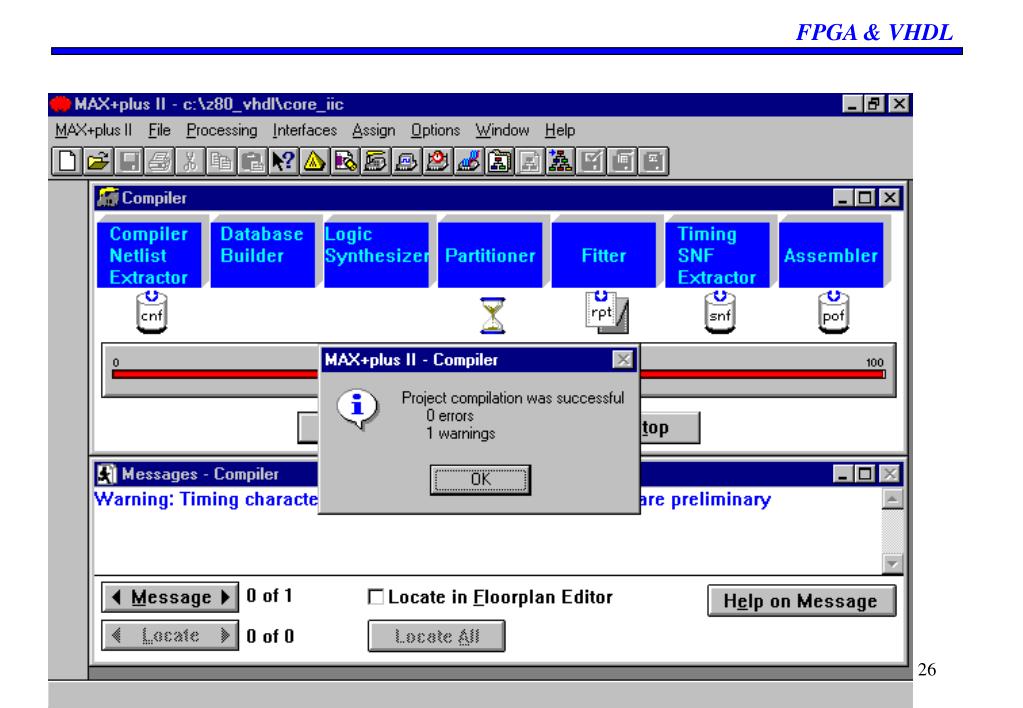Open the Hierarchy Display yellow triangle icon
The image size is (1023, 708).
[x=314, y=161]
